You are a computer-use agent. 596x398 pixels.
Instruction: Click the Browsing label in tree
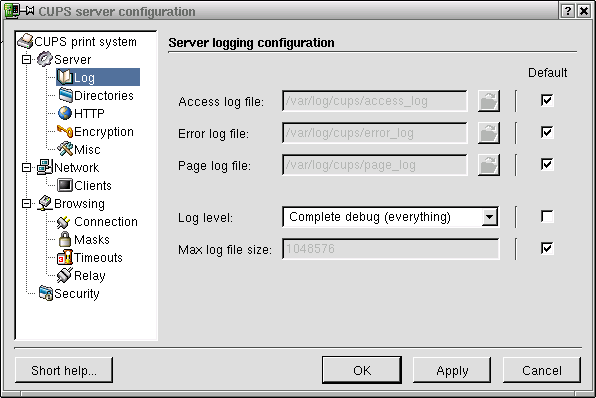(x=79, y=204)
